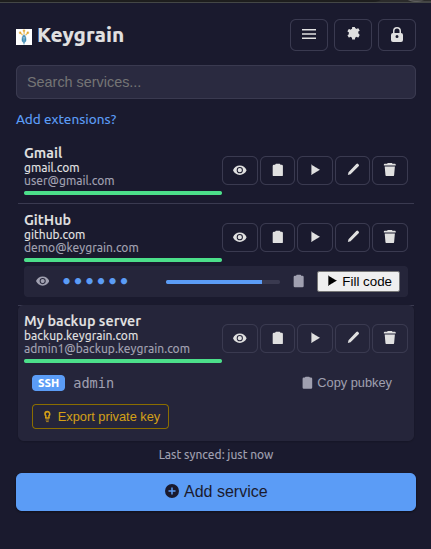Screen dimensions: 431x549
Task: Click the user@gmail.com username
Action: (x=69, y=181)
